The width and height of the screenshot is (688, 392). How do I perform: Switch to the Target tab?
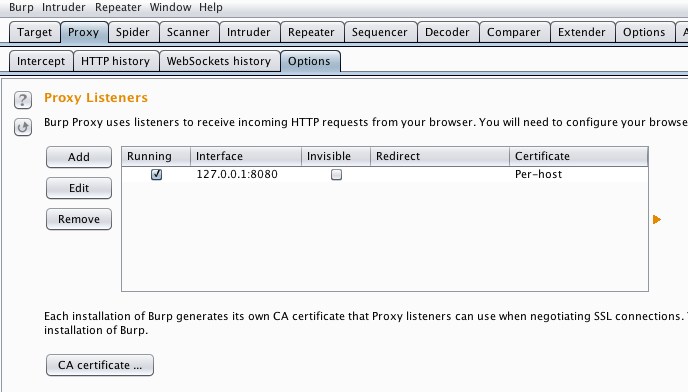[x=35, y=32]
